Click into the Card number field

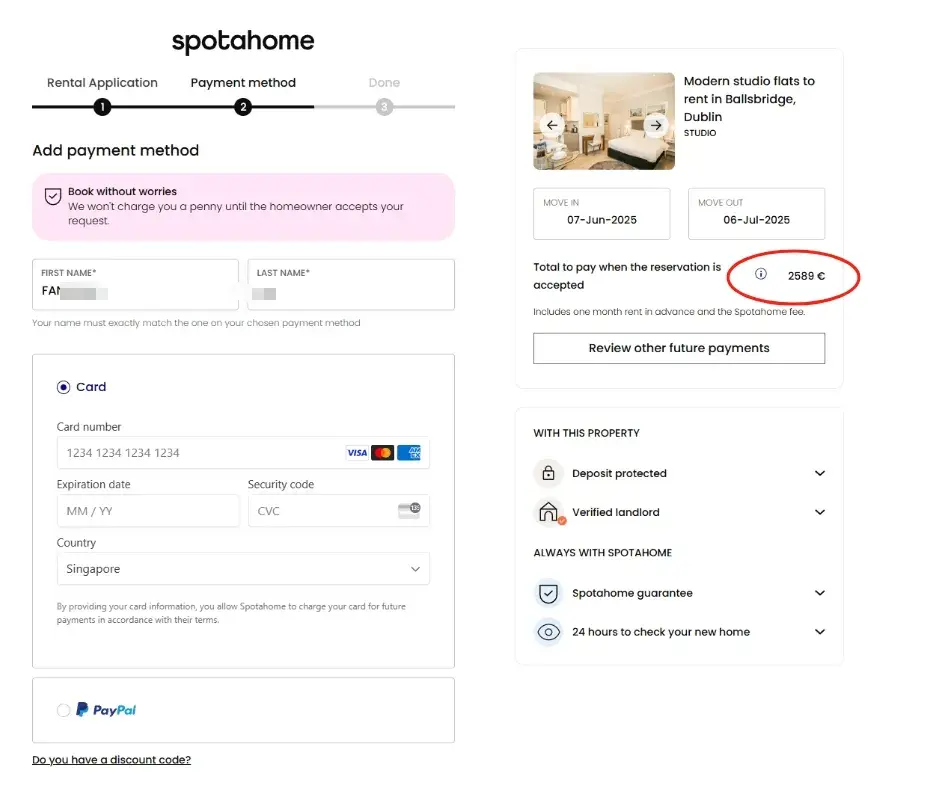[x=200, y=453]
